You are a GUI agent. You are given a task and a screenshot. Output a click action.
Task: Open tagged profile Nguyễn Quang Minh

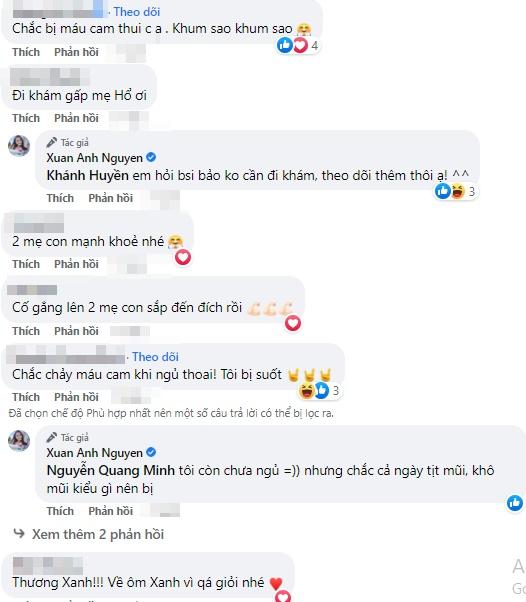coord(111,470)
